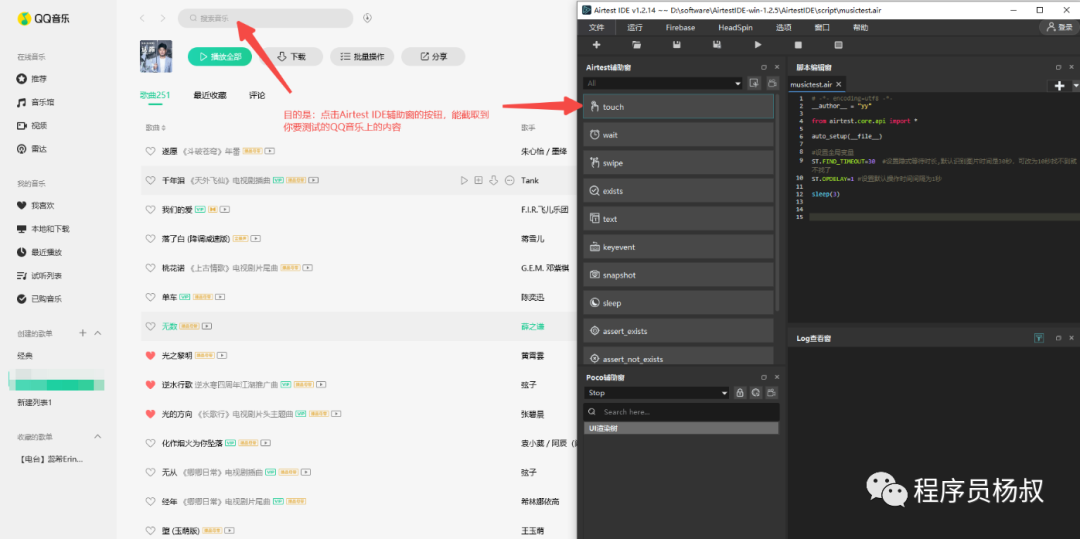Open editor tab list dropdown arrow
The width and height of the screenshot is (1080, 539).
(x=1075, y=86)
